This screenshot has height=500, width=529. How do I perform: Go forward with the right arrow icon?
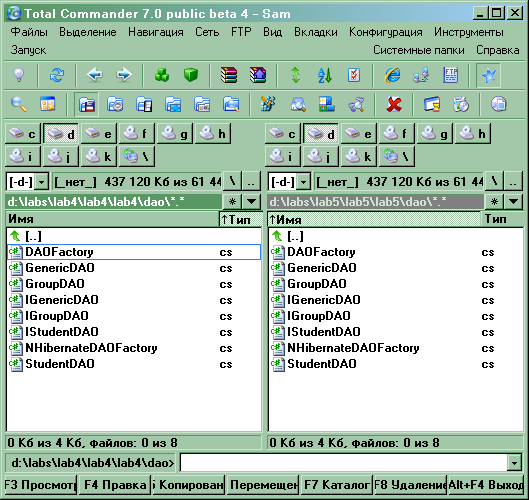click(x=124, y=75)
